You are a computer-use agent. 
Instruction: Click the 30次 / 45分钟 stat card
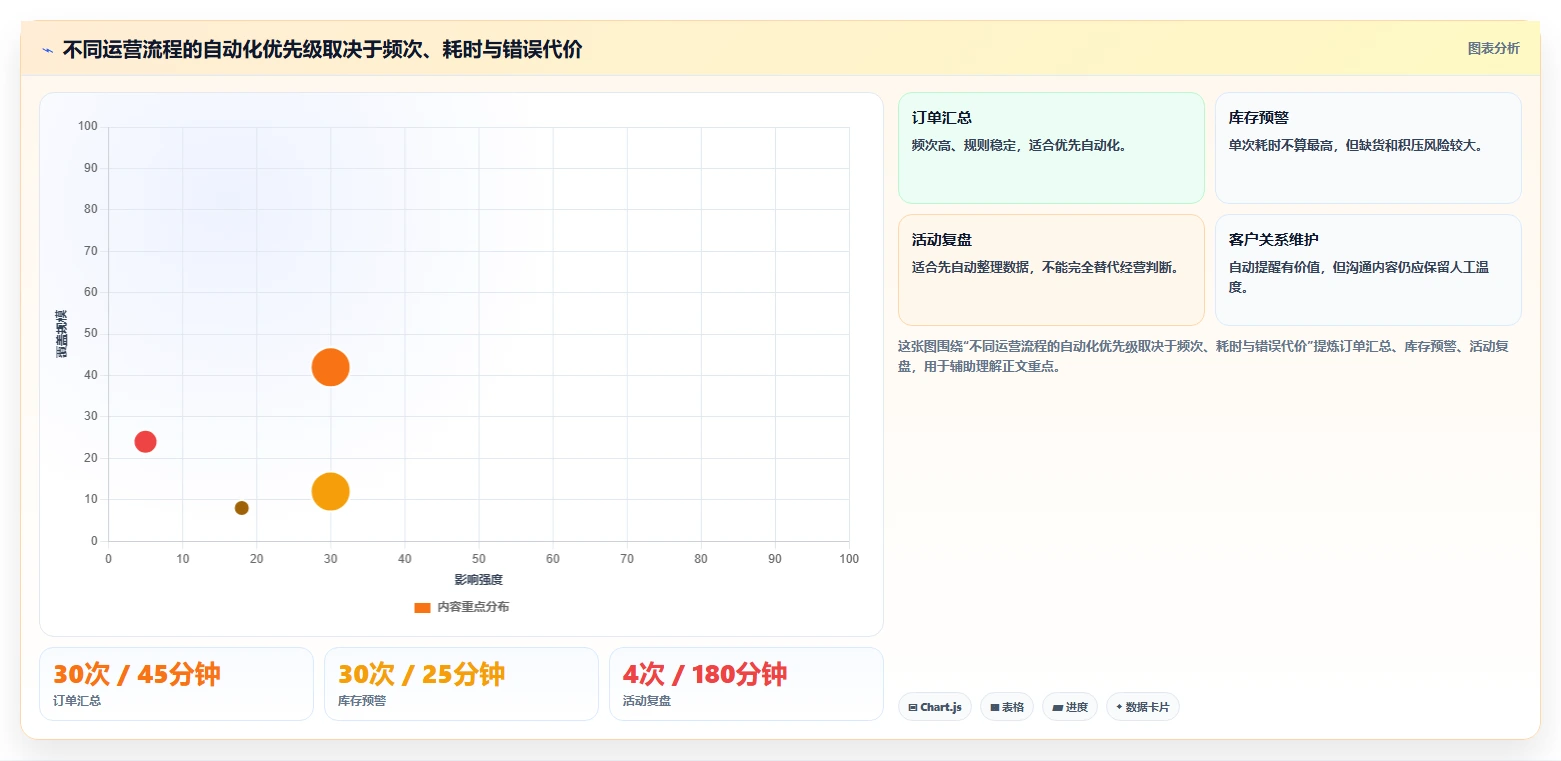(x=176, y=684)
